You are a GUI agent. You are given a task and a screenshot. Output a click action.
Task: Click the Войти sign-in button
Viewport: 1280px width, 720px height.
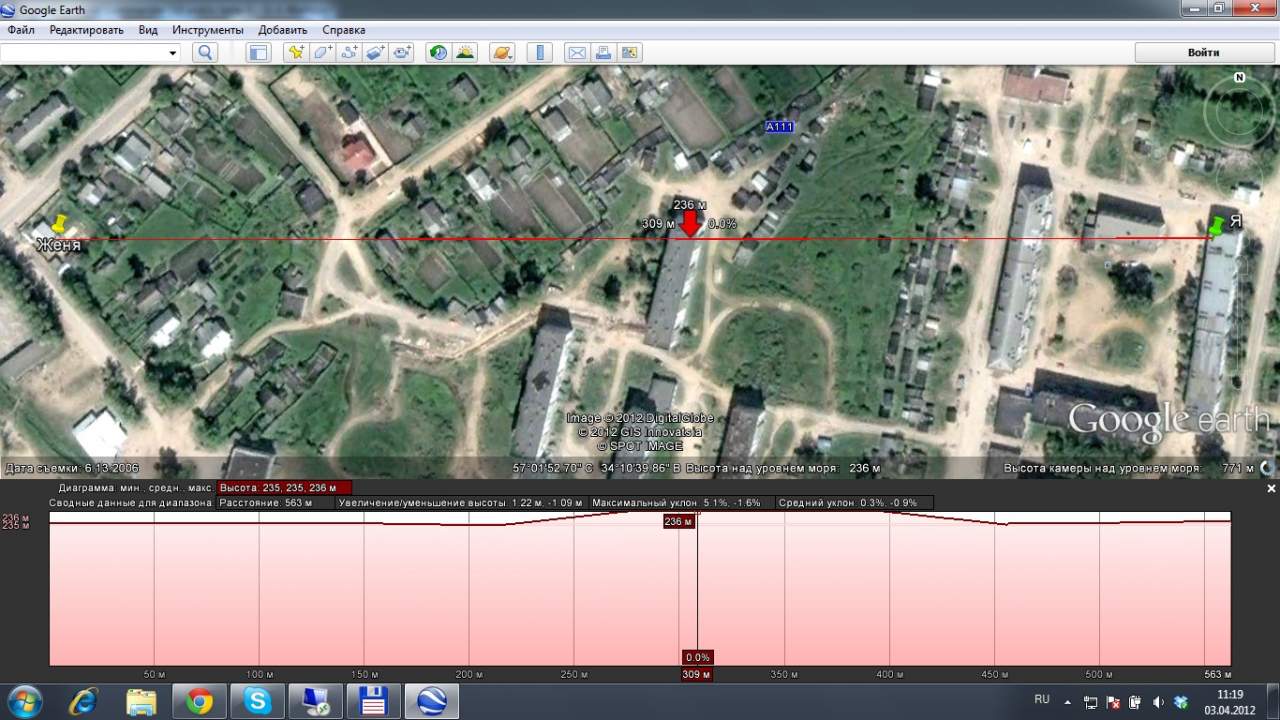pyautogui.click(x=1204, y=53)
